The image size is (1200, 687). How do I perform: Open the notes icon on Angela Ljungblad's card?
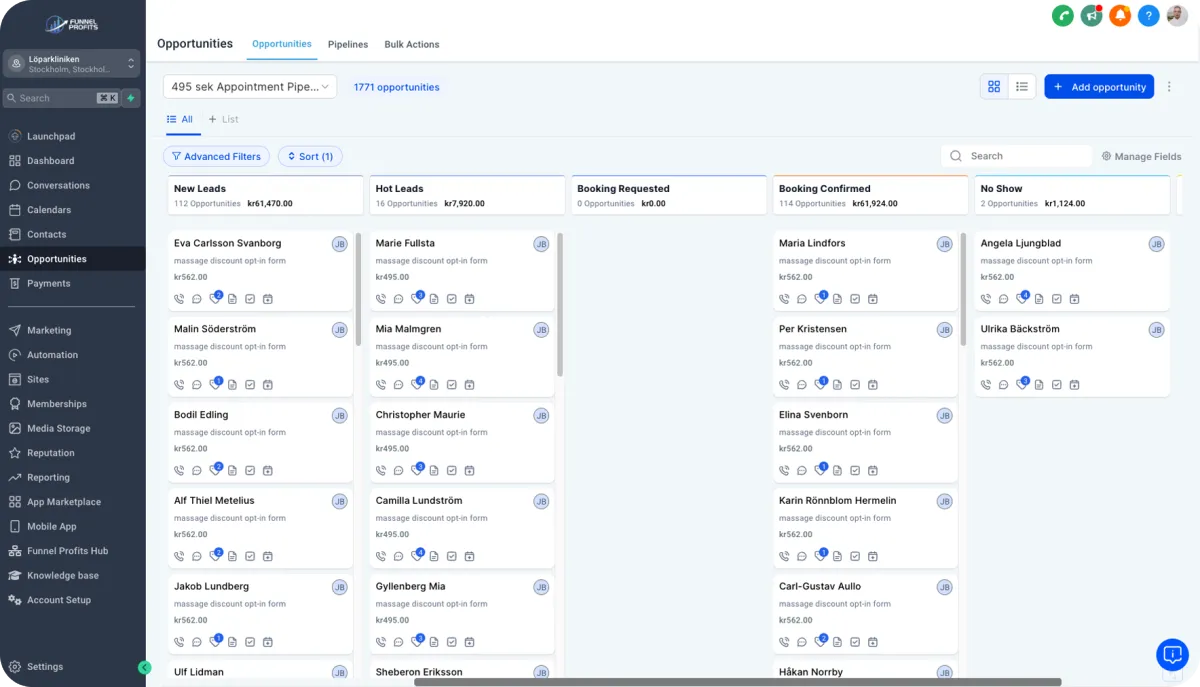[1039, 299]
